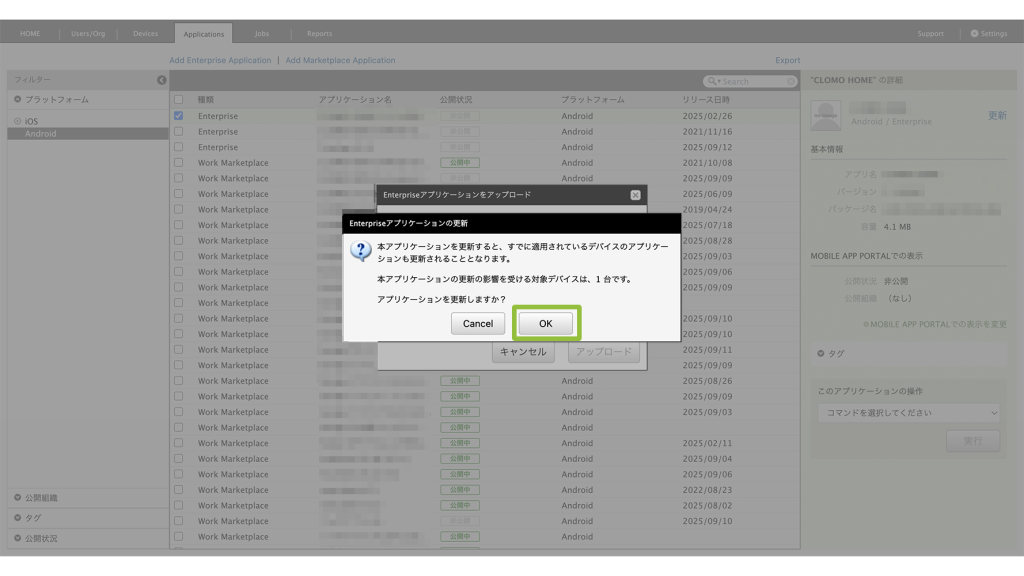This screenshot has width=1024, height=576.
Task: Click the question mark icon in the dialog
Action: (360, 252)
